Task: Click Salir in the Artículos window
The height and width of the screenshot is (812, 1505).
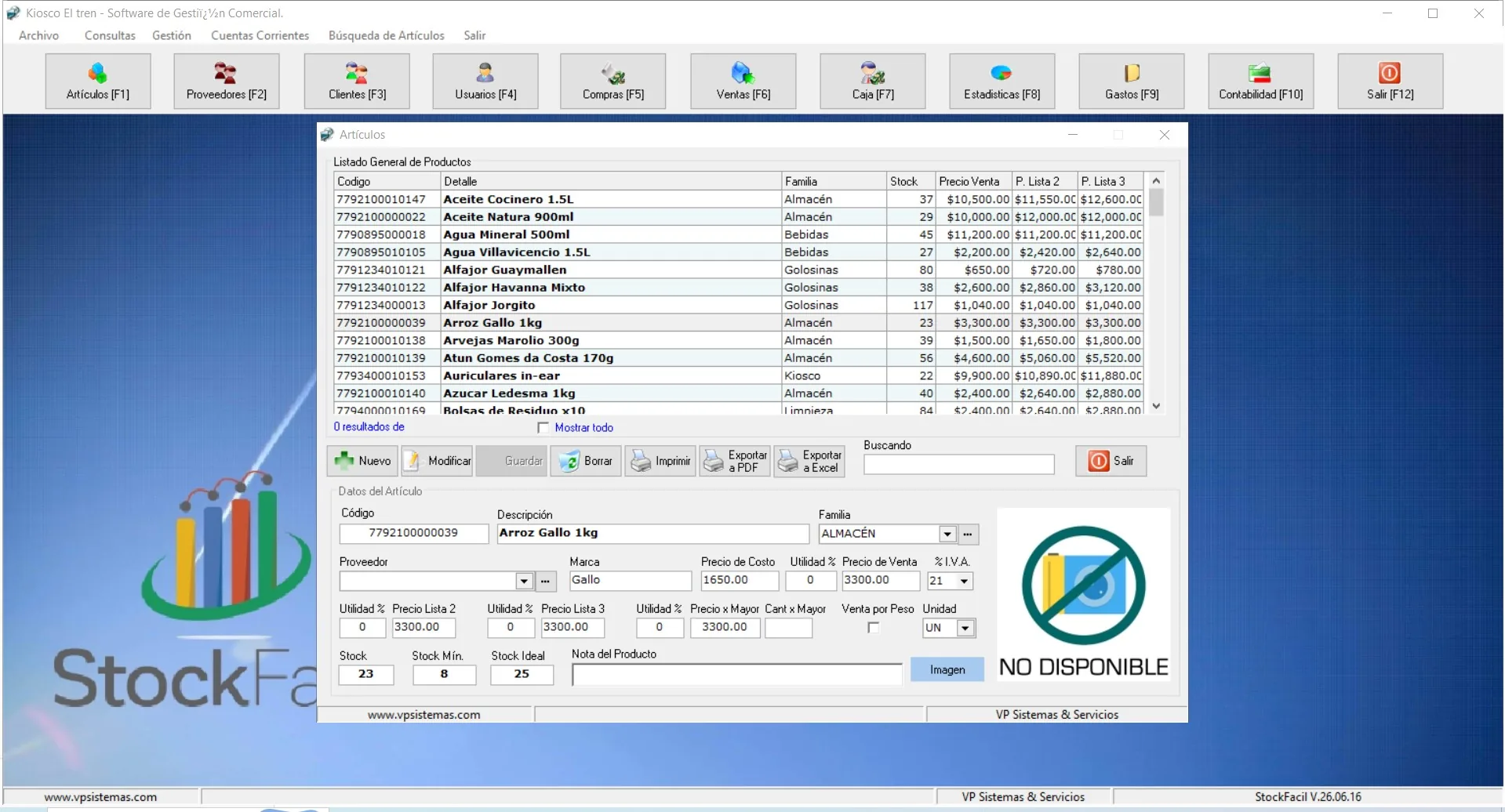Action: (x=1111, y=461)
